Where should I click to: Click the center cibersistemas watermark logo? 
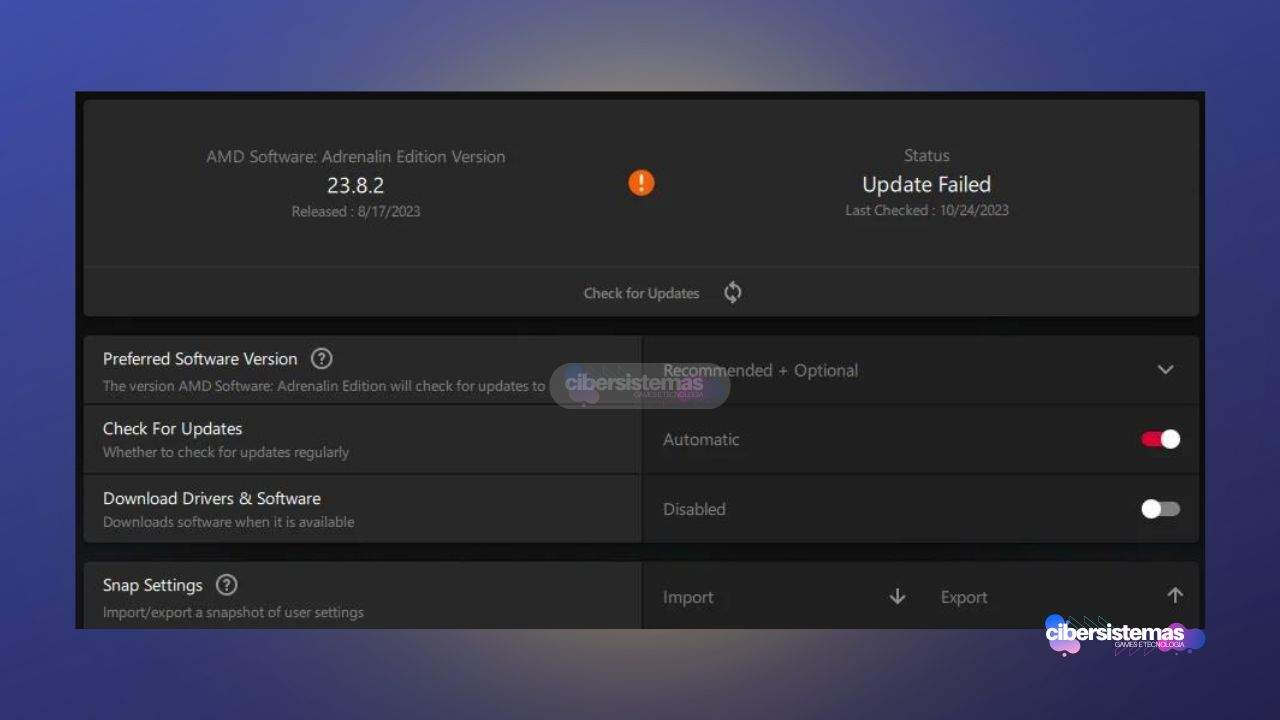pyautogui.click(x=638, y=385)
